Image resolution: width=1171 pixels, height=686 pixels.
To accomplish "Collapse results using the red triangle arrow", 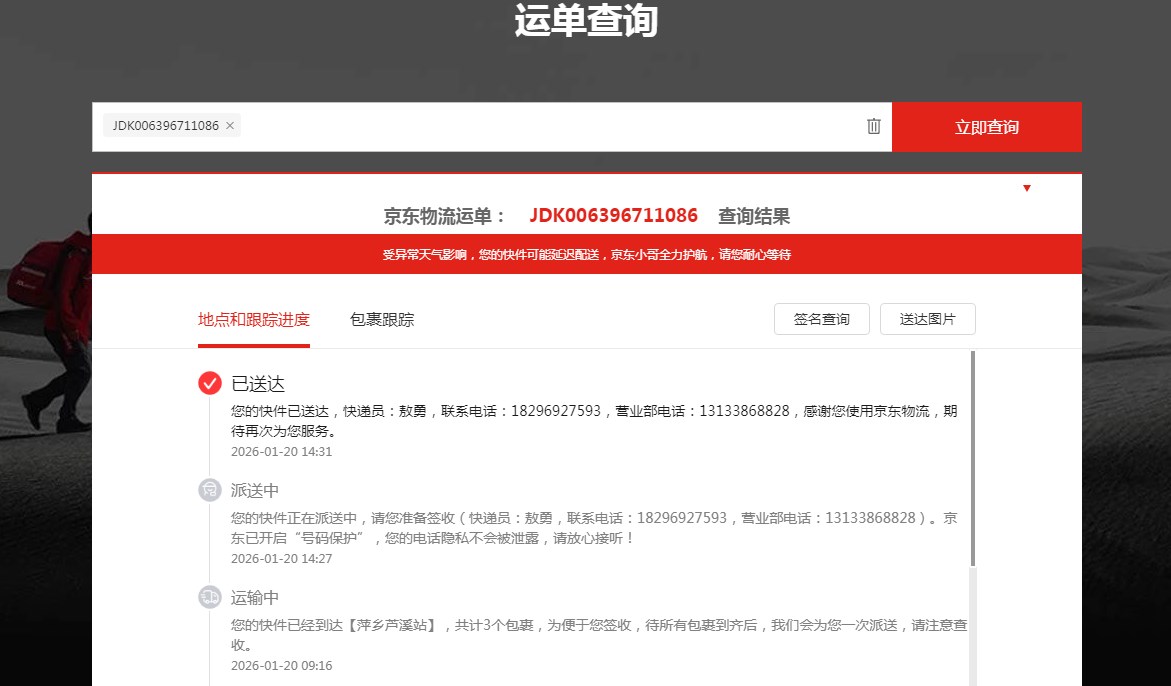I will 1026,188.
